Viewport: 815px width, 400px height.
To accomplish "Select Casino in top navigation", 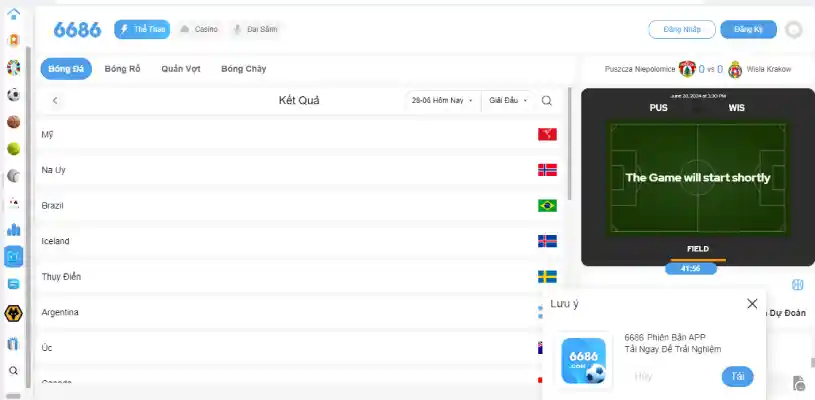I will point(199,30).
